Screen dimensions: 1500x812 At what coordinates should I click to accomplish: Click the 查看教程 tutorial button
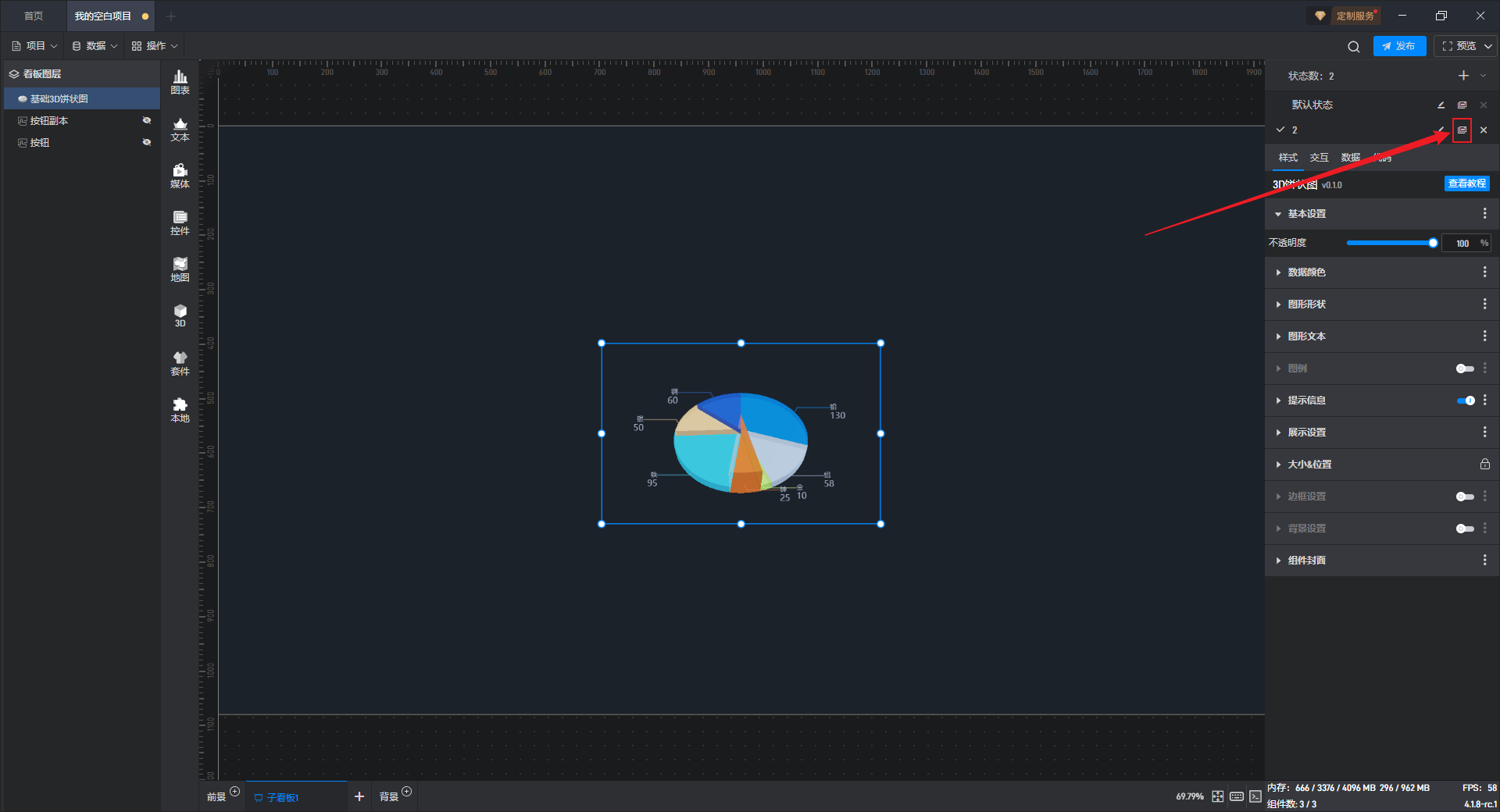pyautogui.click(x=1466, y=183)
